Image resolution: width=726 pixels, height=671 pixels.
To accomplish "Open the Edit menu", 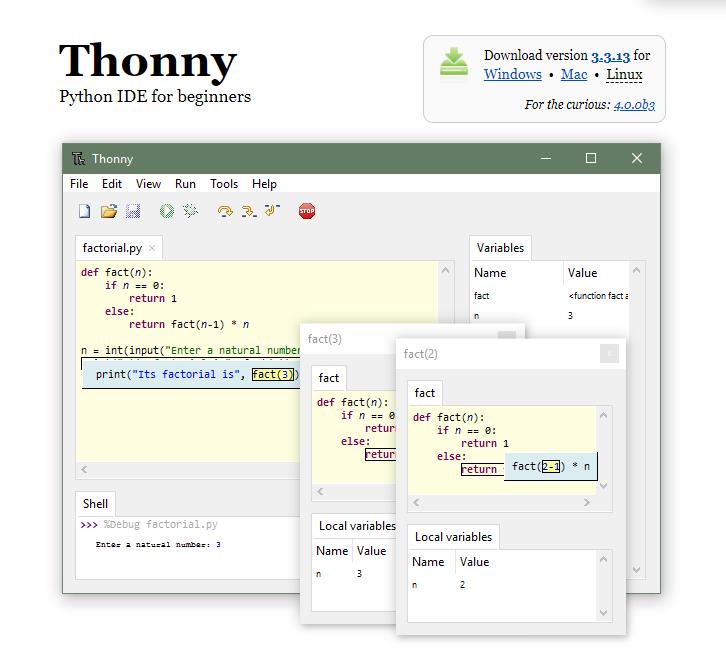I will tap(112, 184).
